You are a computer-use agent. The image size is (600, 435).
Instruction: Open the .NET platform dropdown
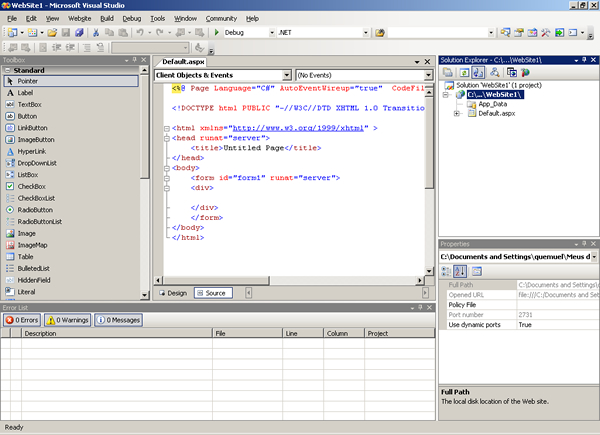[x=366, y=33]
